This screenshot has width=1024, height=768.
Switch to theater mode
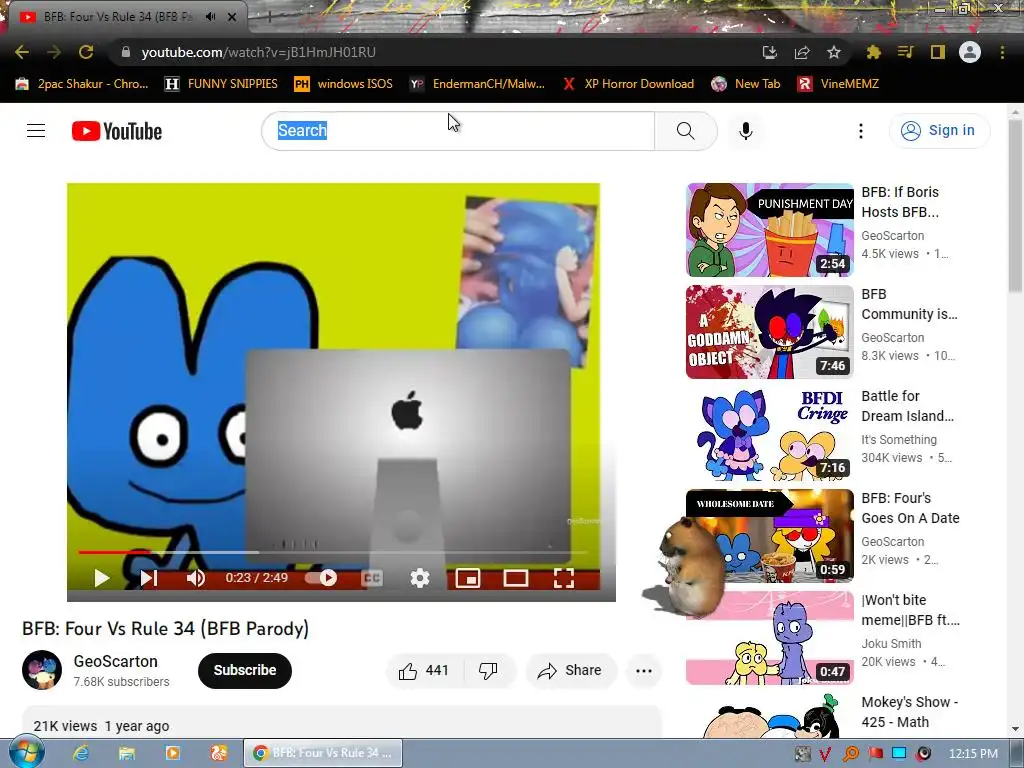click(515, 578)
